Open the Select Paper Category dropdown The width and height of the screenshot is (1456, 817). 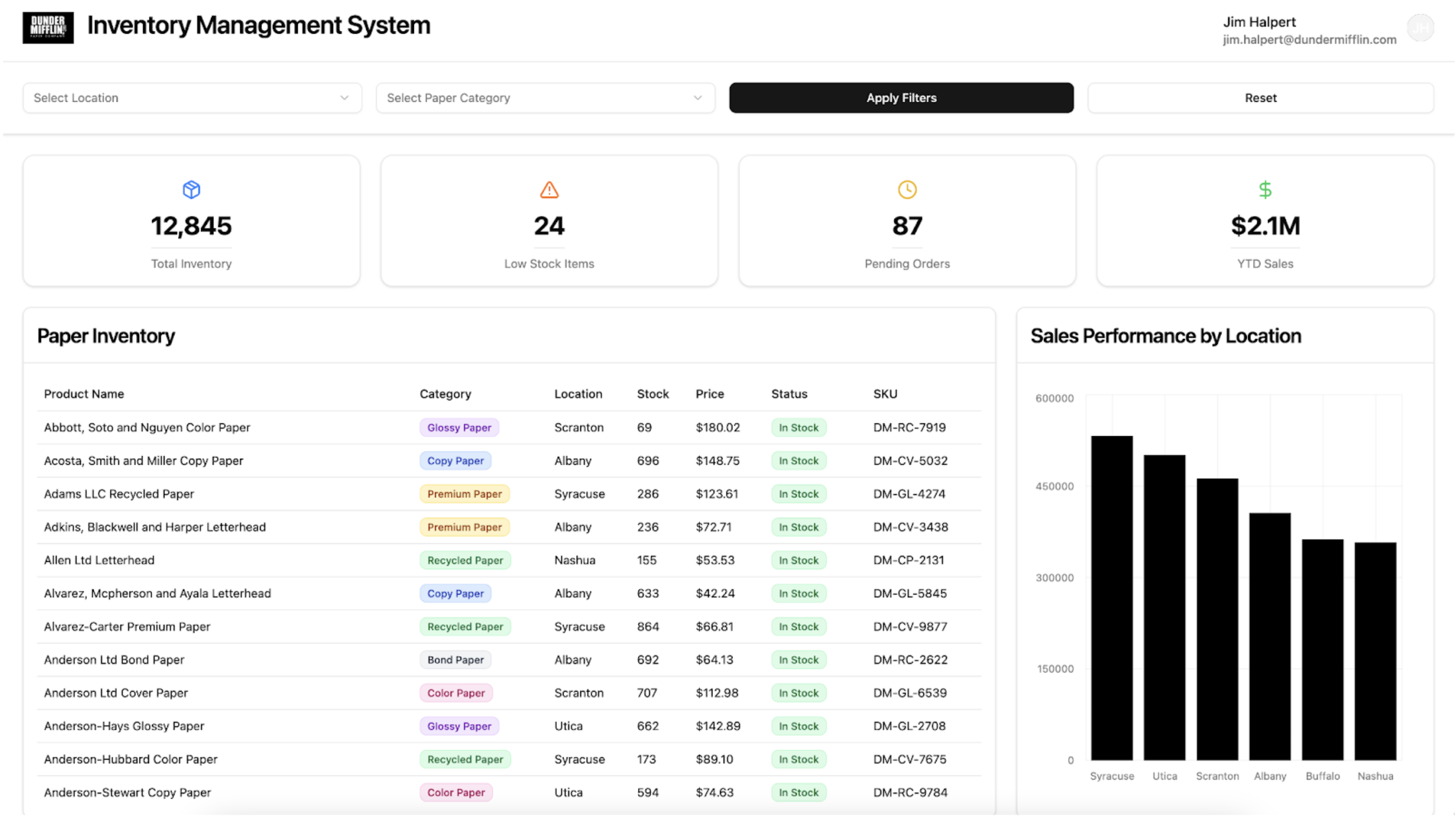pos(544,97)
